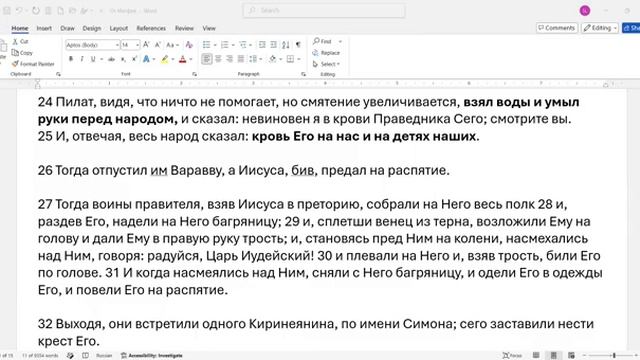Viewport: 640px width, 360px height.
Task: Open the References tab
Action: click(151, 28)
